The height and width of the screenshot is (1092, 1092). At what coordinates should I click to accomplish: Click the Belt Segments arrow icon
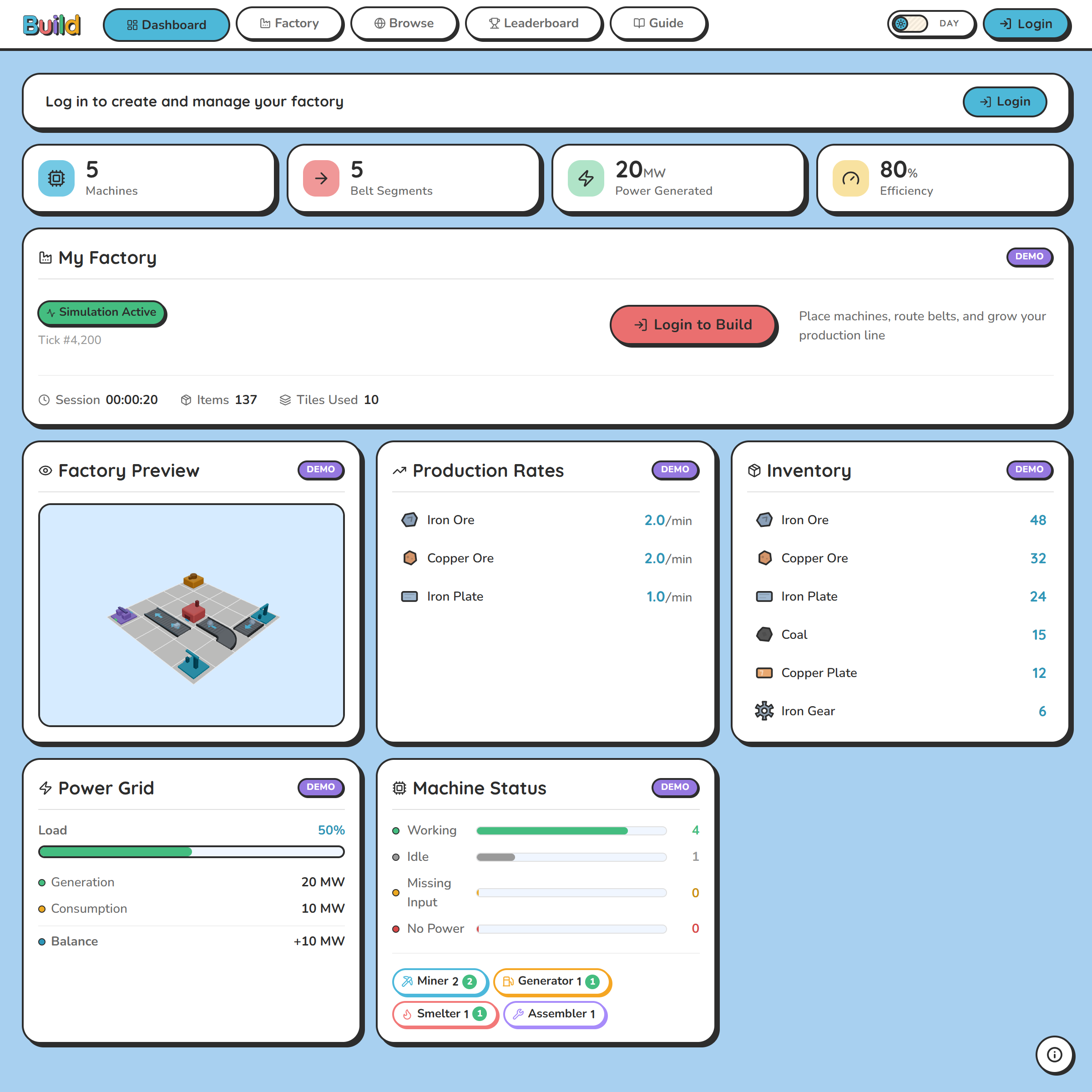click(320, 178)
